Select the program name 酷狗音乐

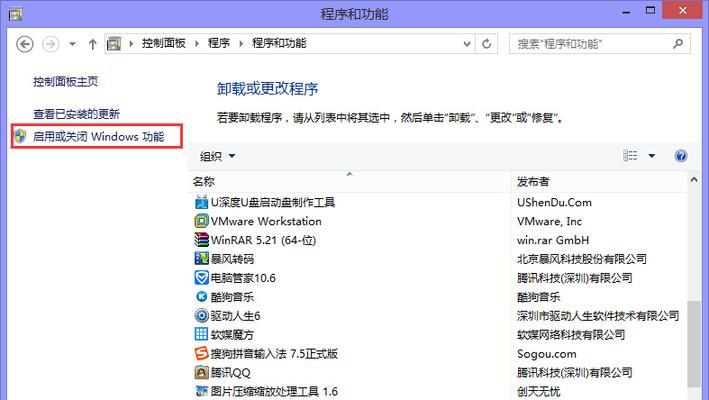click(232, 297)
